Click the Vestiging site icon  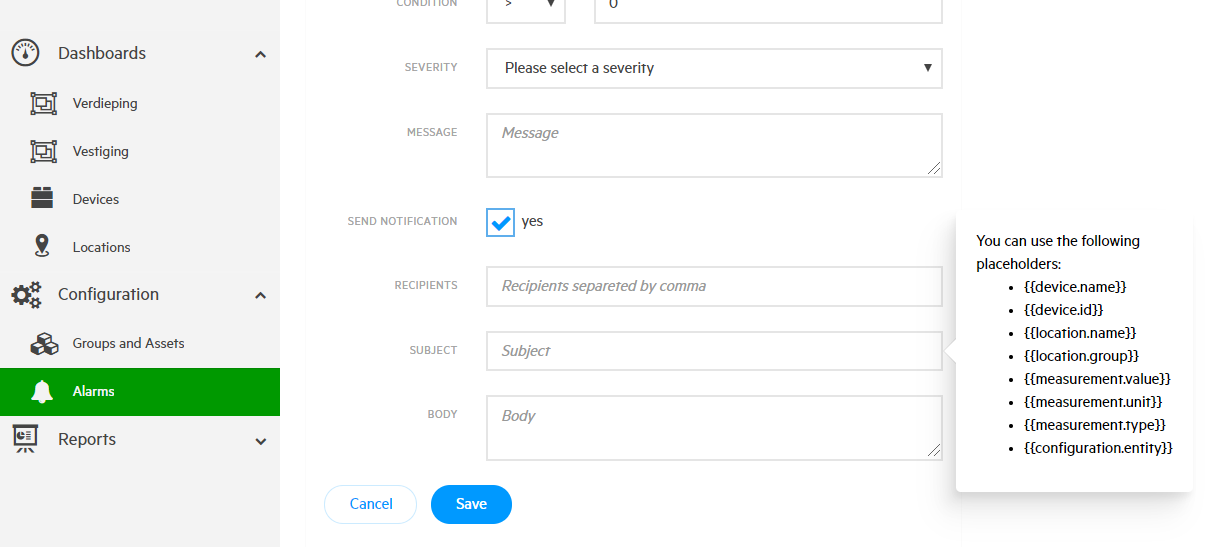point(43,151)
